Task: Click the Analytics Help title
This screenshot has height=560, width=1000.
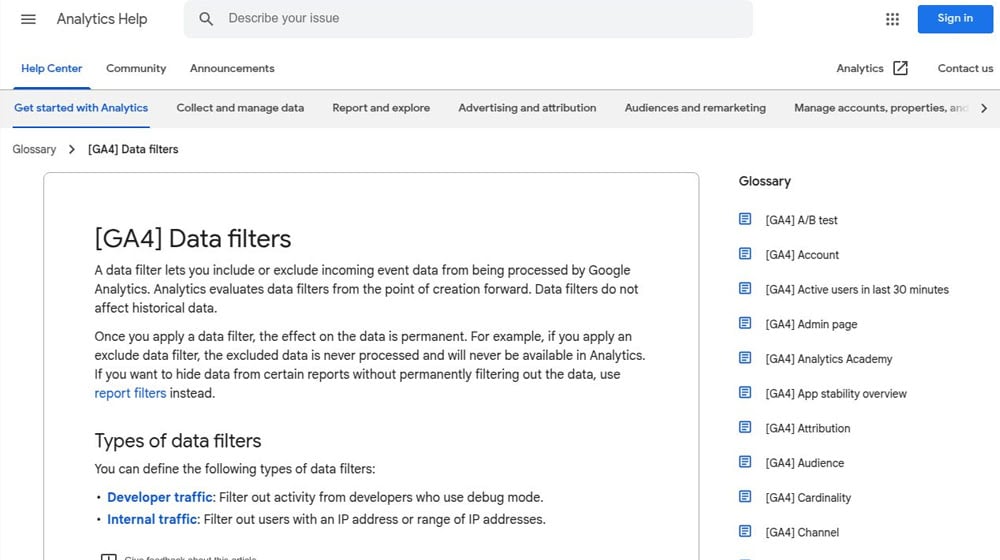Action: coord(102,19)
